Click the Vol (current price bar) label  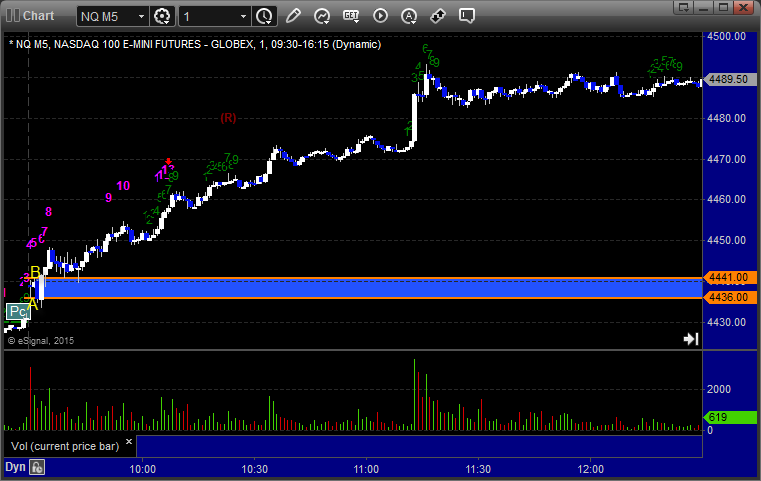(65, 446)
